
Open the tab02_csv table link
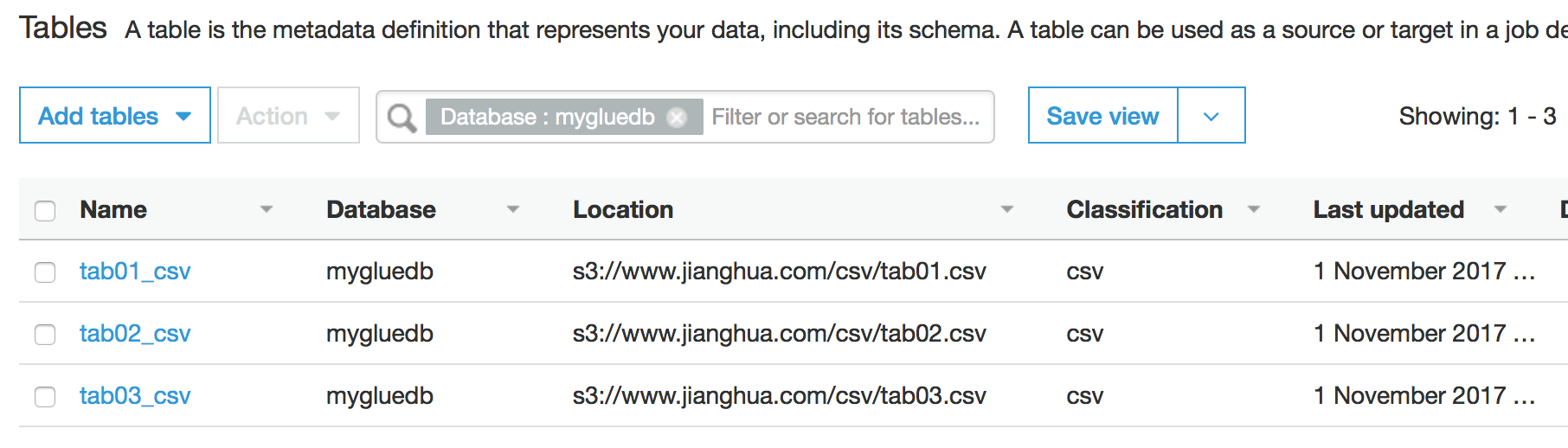coord(135,334)
